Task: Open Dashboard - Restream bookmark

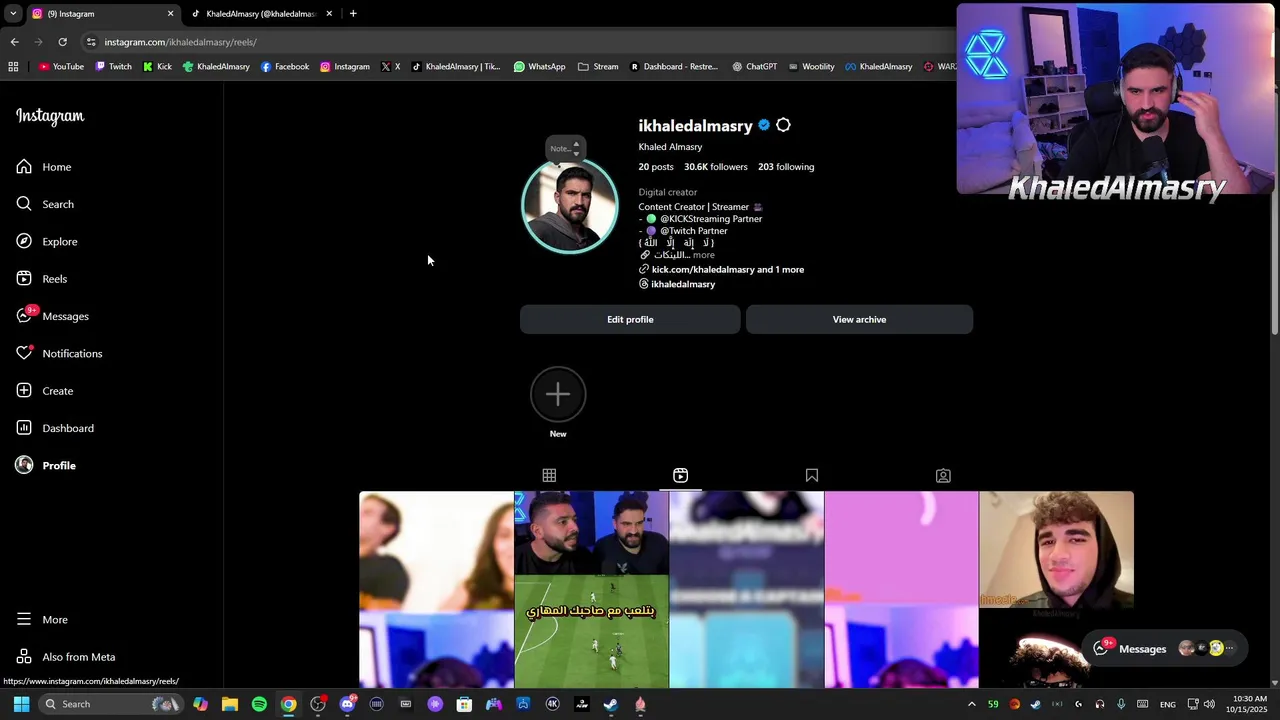Action: 674,67
